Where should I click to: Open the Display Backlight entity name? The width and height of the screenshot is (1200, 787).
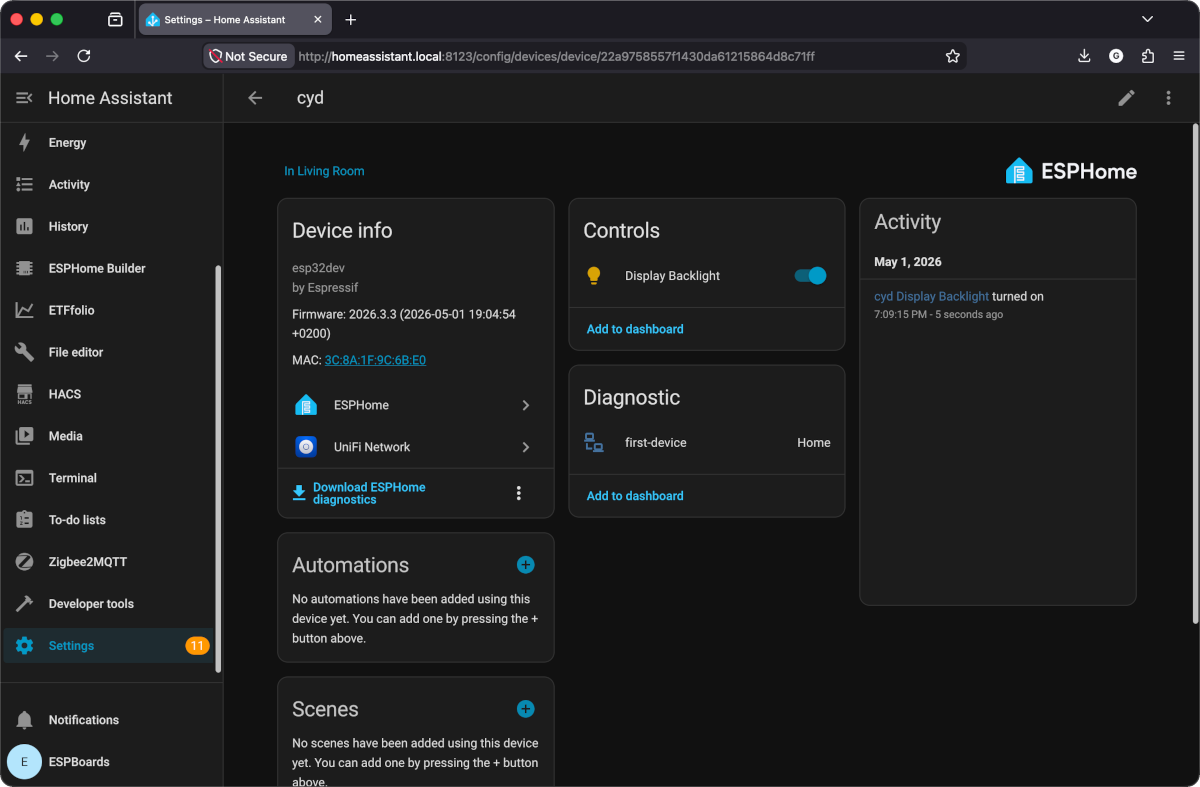point(672,276)
